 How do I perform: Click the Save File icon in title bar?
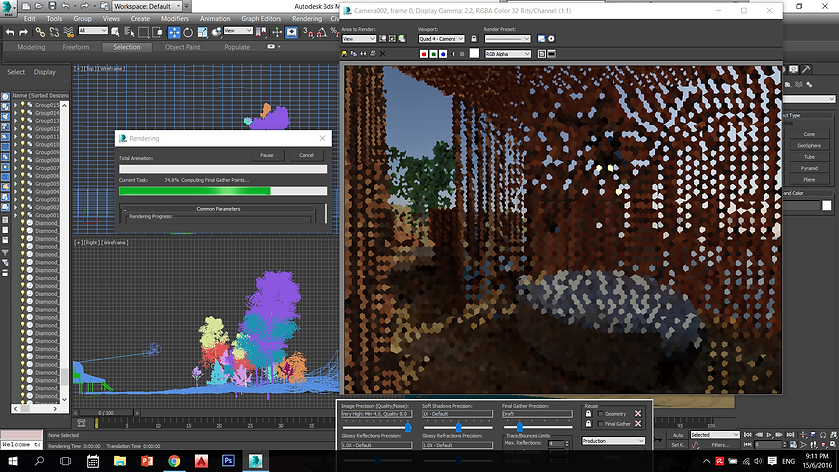click(x=52, y=6)
